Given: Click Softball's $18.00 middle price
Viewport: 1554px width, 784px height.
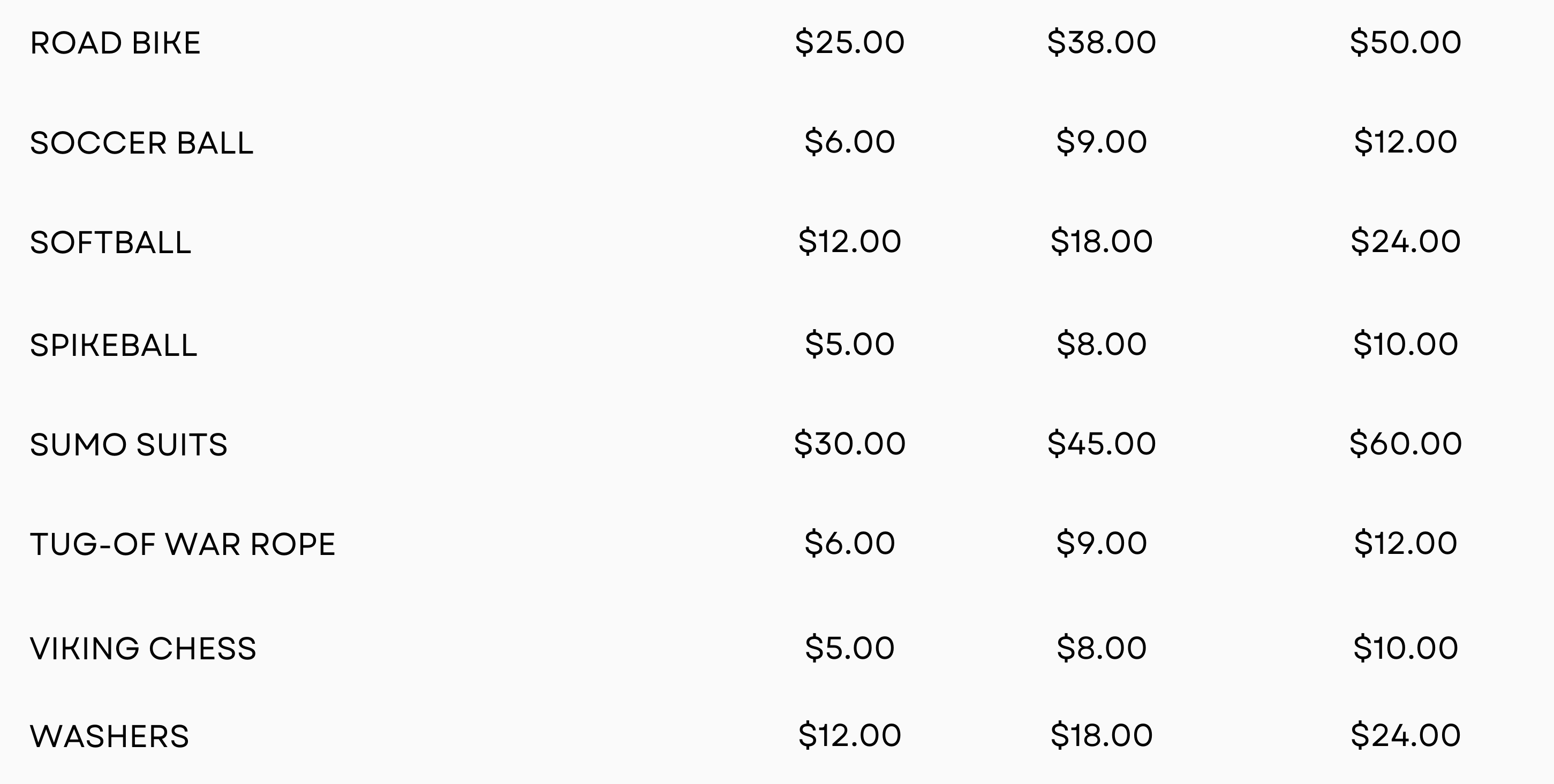Looking at the screenshot, I should point(1102,241).
